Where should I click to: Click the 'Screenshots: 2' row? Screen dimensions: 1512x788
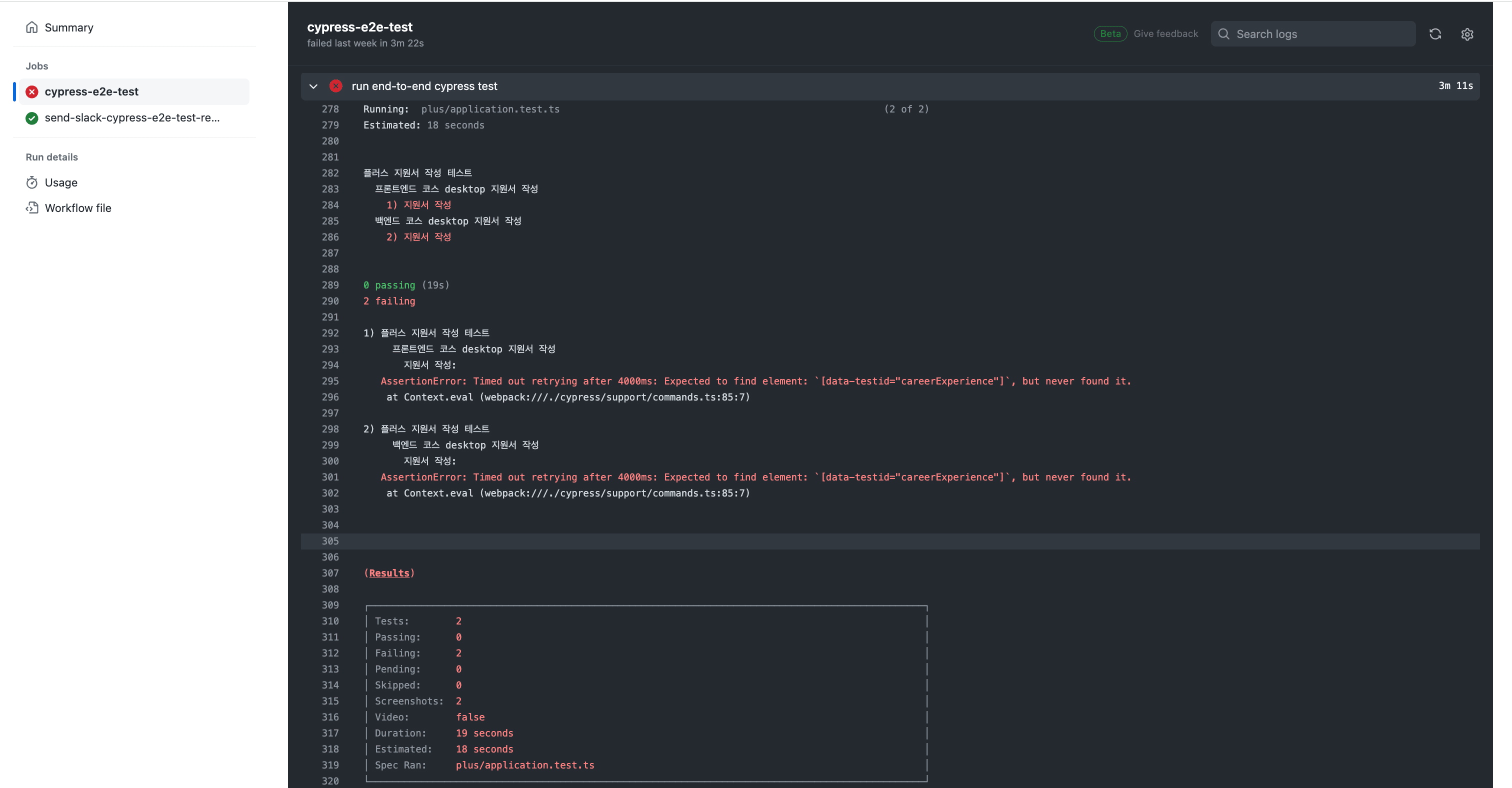pos(418,701)
